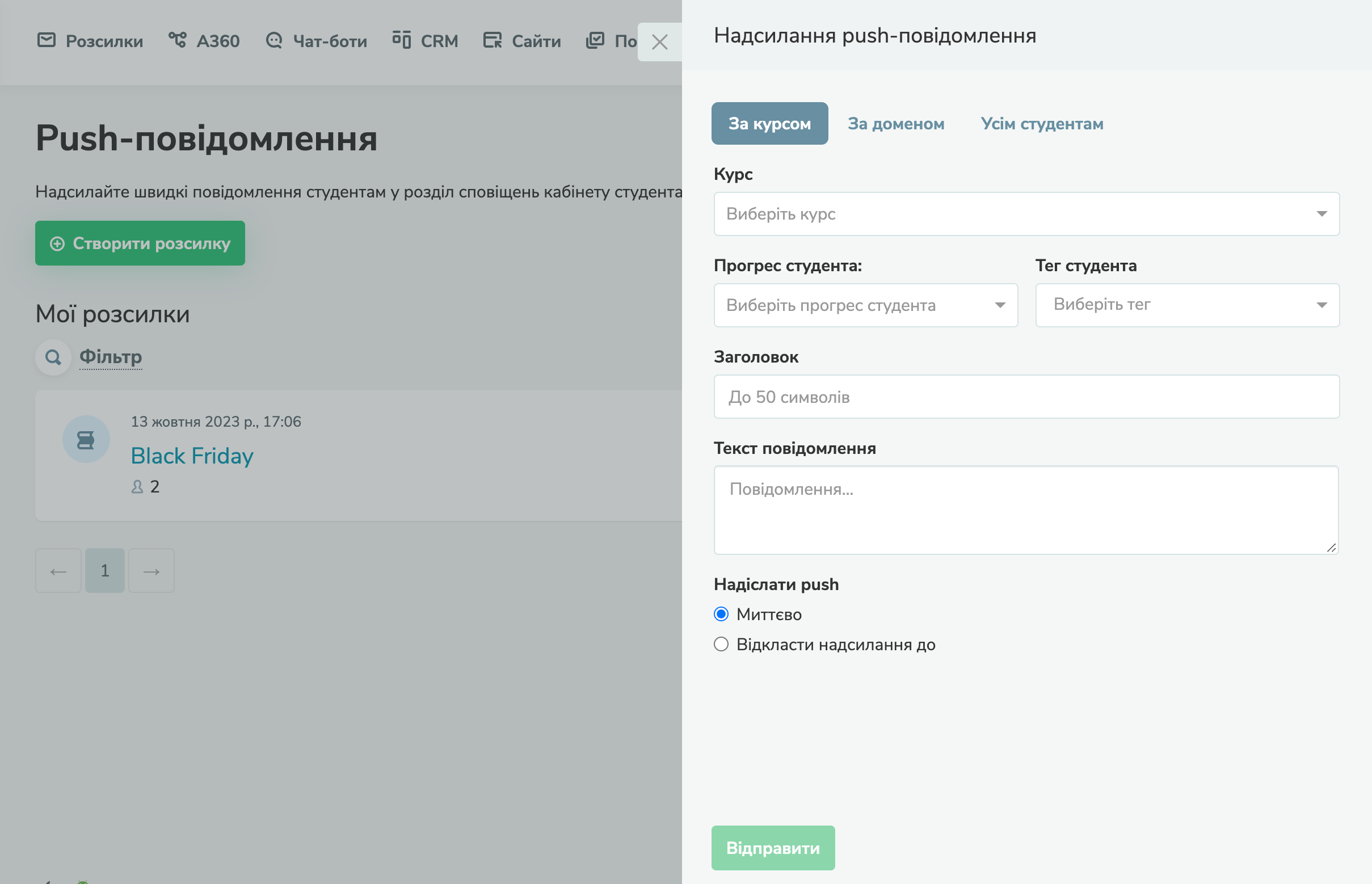Select the Миттєво radio option

[x=721, y=614]
